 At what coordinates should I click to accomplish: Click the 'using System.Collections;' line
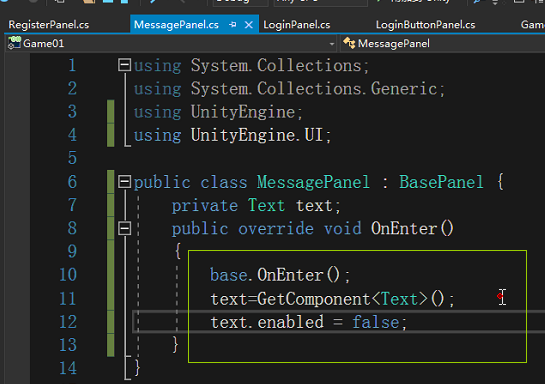point(251,66)
